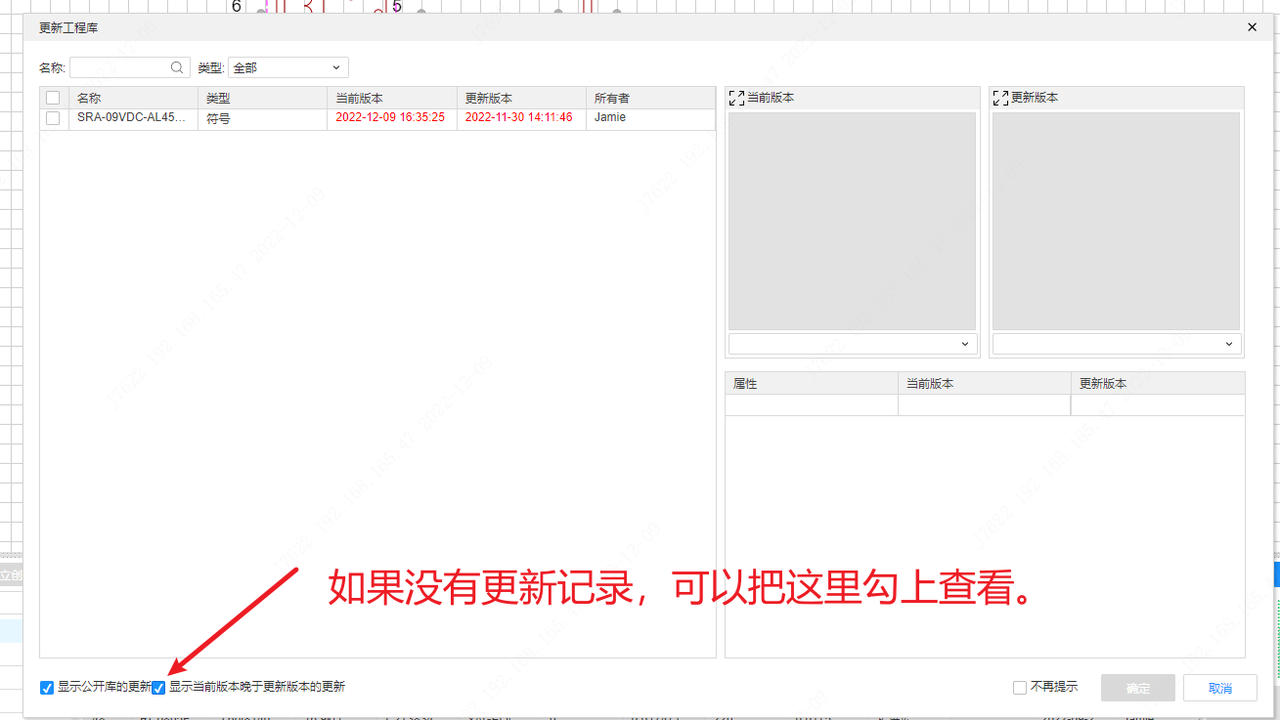Enable the 不再提示 checkbox
Viewport: 1280px width, 720px height.
click(1020, 688)
